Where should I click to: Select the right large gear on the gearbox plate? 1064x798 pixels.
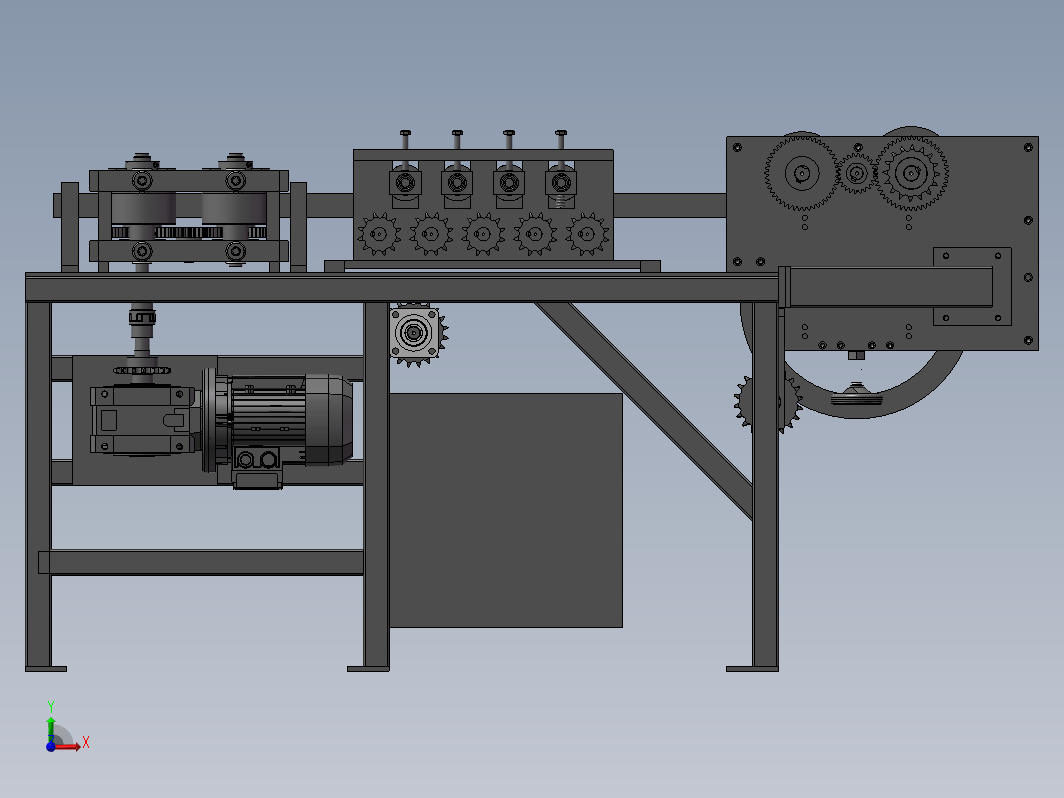911,173
